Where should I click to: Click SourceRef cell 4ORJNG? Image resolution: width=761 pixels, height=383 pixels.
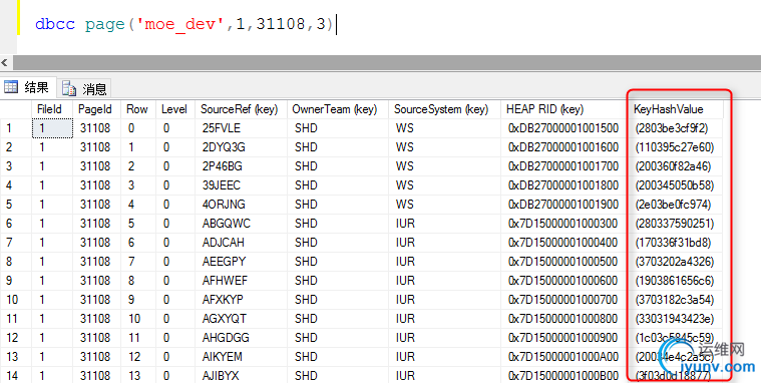point(241,204)
